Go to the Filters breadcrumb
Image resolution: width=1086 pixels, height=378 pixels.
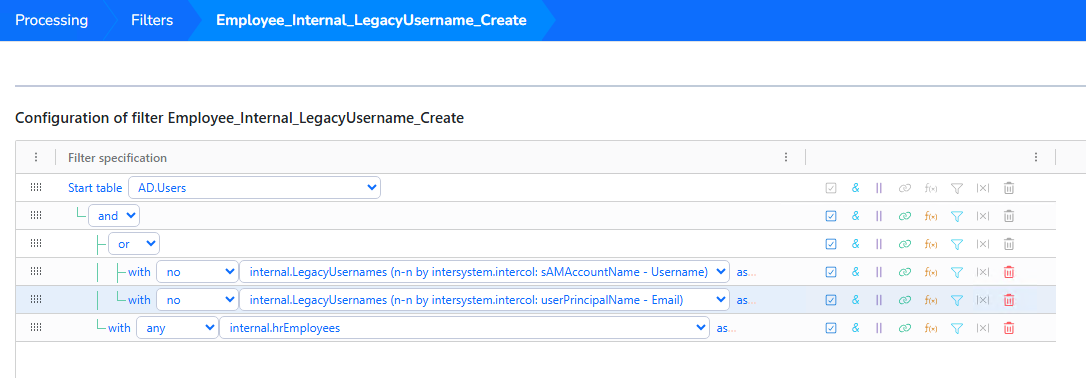click(x=152, y=20)
